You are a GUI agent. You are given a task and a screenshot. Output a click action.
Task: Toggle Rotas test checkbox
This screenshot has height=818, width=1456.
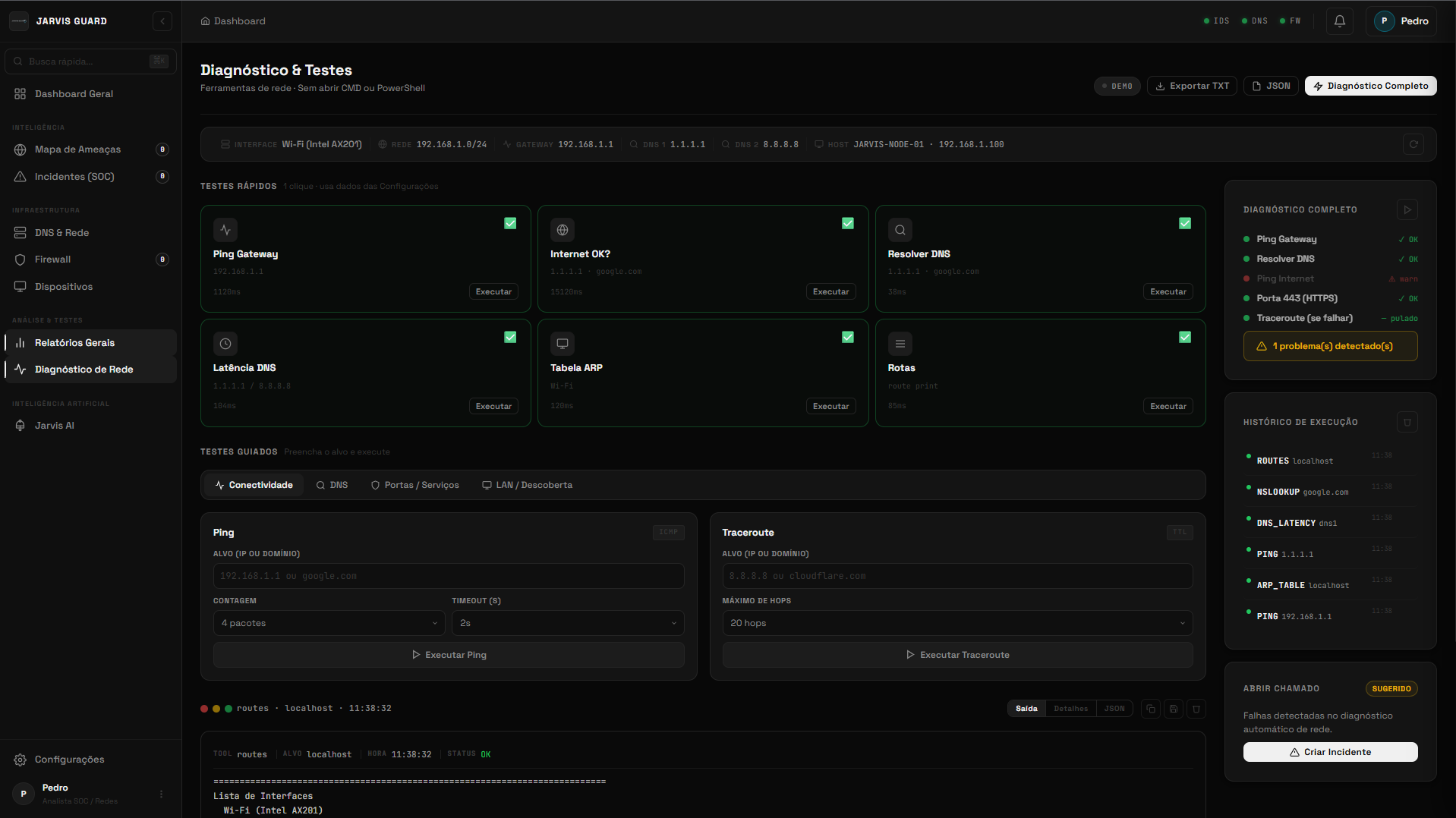click(1185, 337)
